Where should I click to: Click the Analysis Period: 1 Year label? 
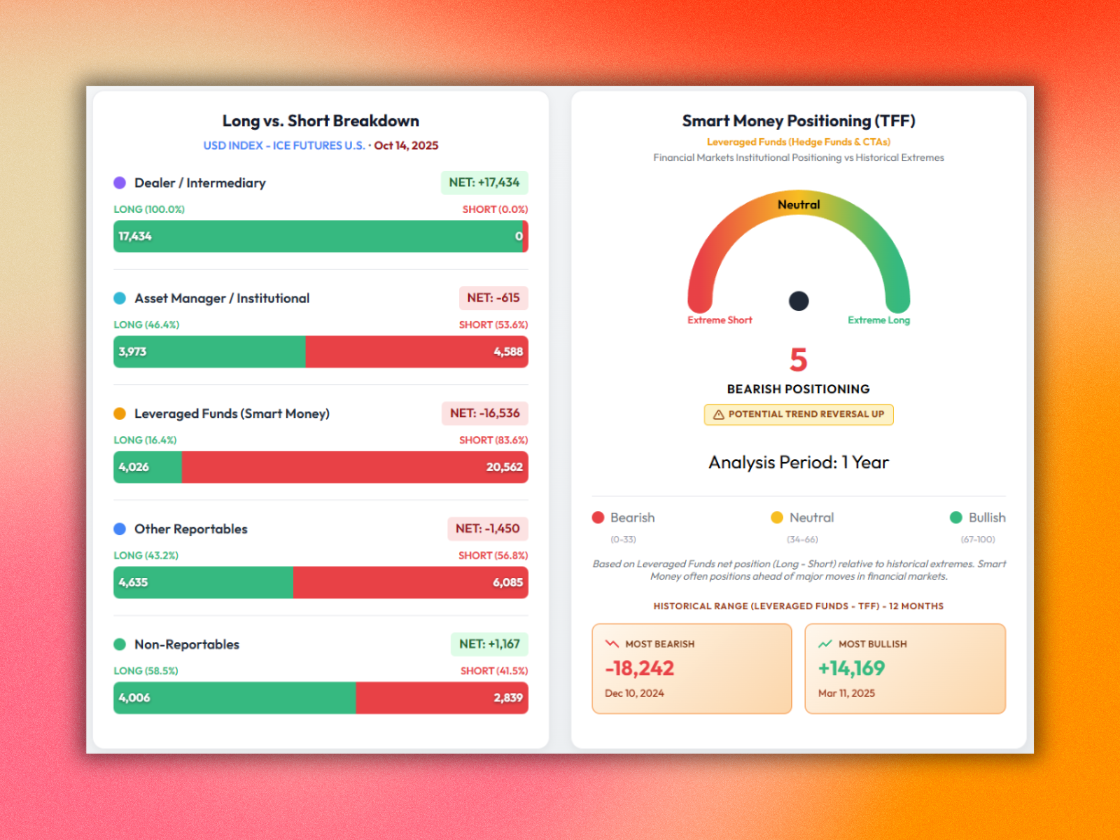(x=798, y=462)
